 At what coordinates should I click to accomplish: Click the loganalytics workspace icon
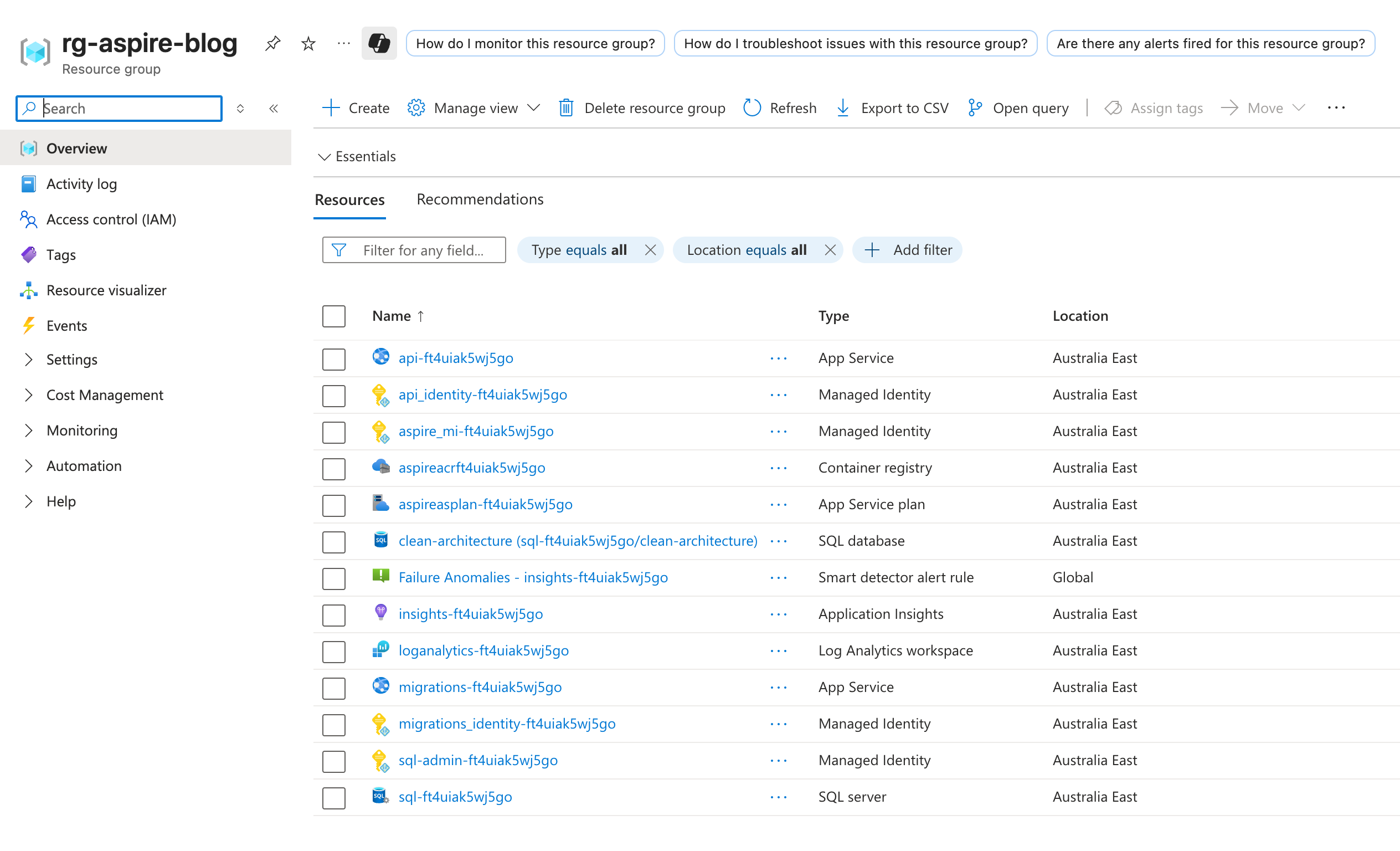(x=380, y=649)
